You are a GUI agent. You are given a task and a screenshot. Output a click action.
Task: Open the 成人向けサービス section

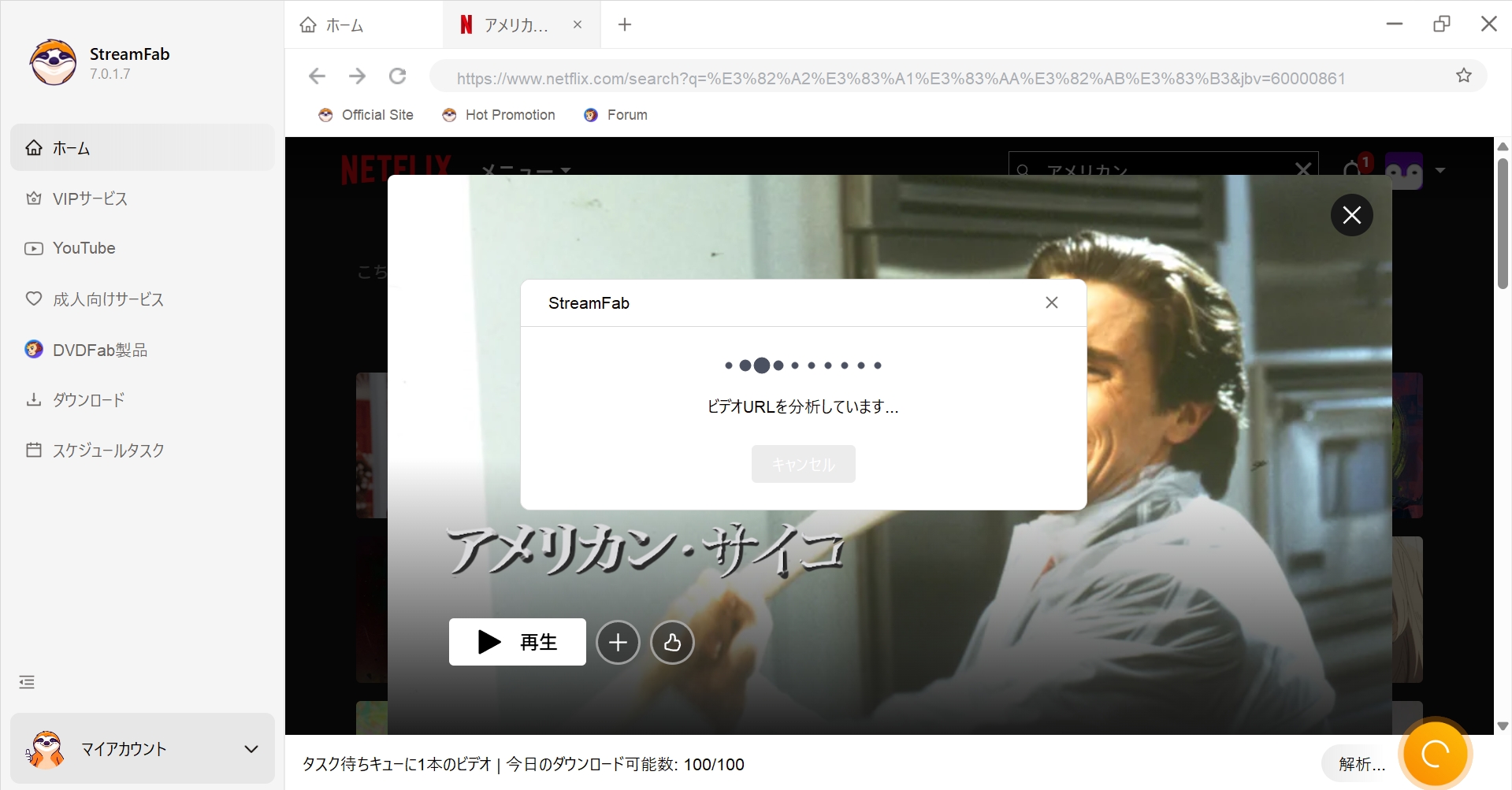click(107, 299)
